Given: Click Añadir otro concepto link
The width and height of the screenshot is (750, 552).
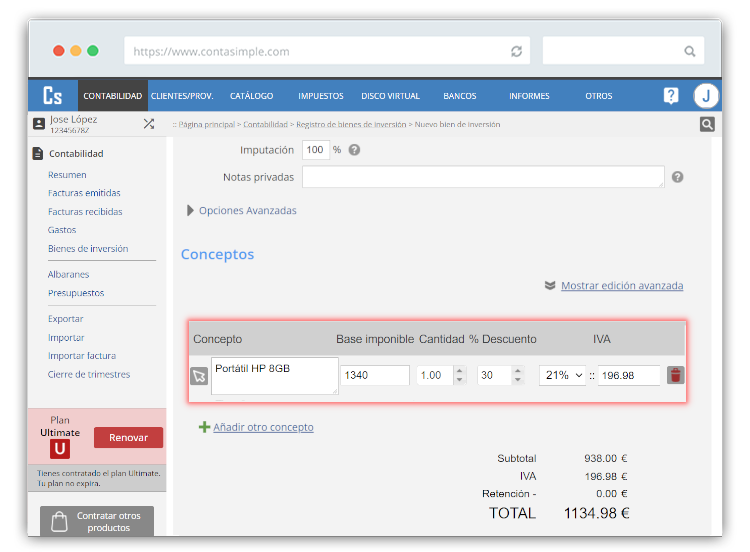Looking at the screenshot, I should tap(262, 427).
